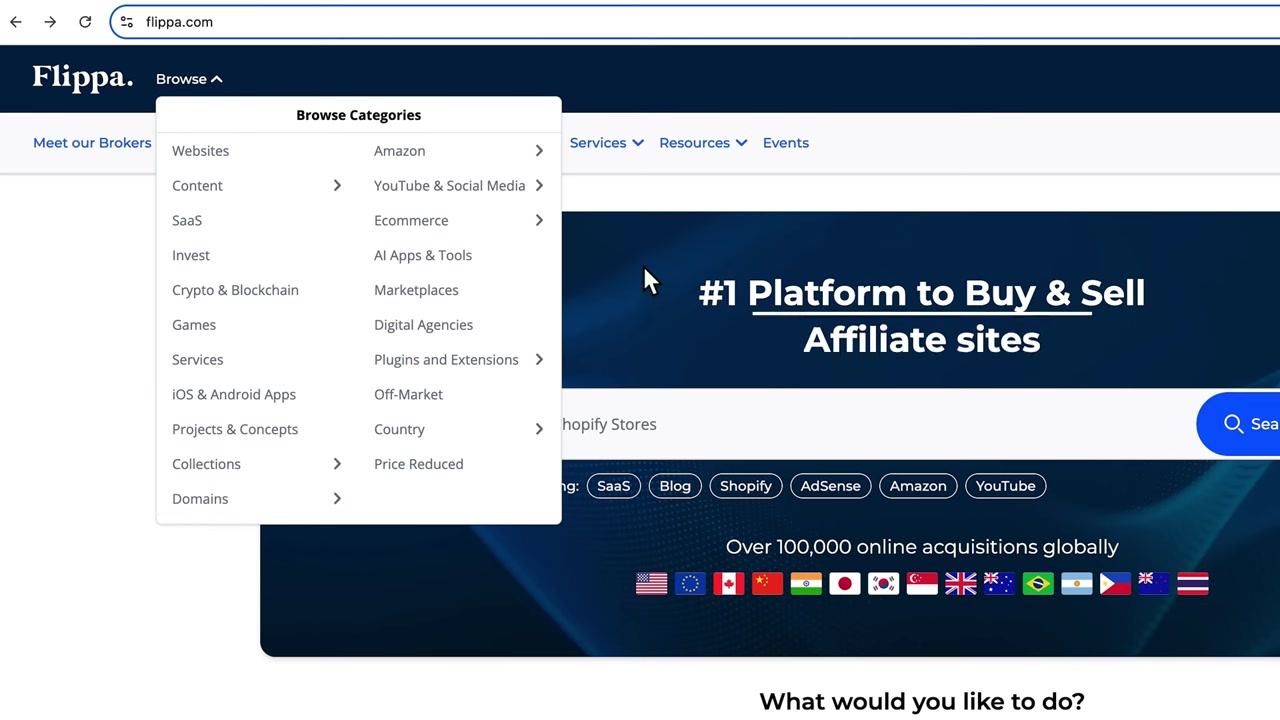
Task: Select Projects & Concepts category
Action: (235, 429)
